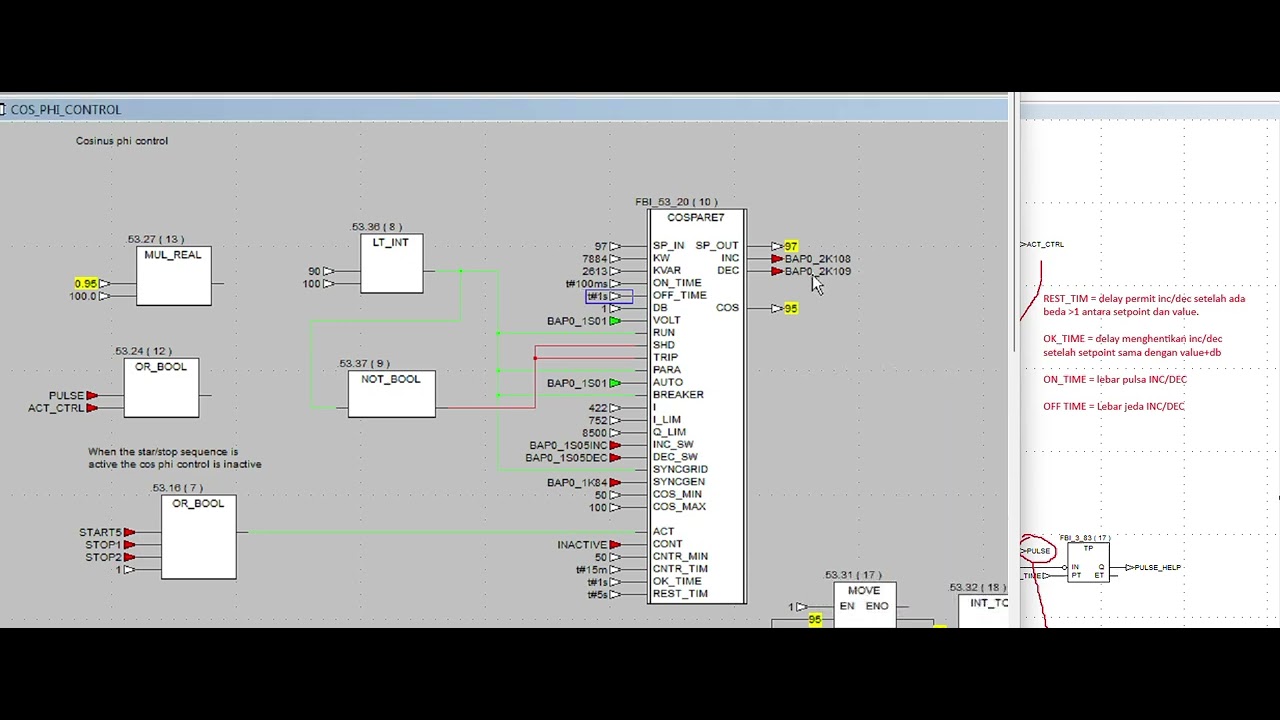
Task: Click the 90 input of LT_INT
Action: 314,271
